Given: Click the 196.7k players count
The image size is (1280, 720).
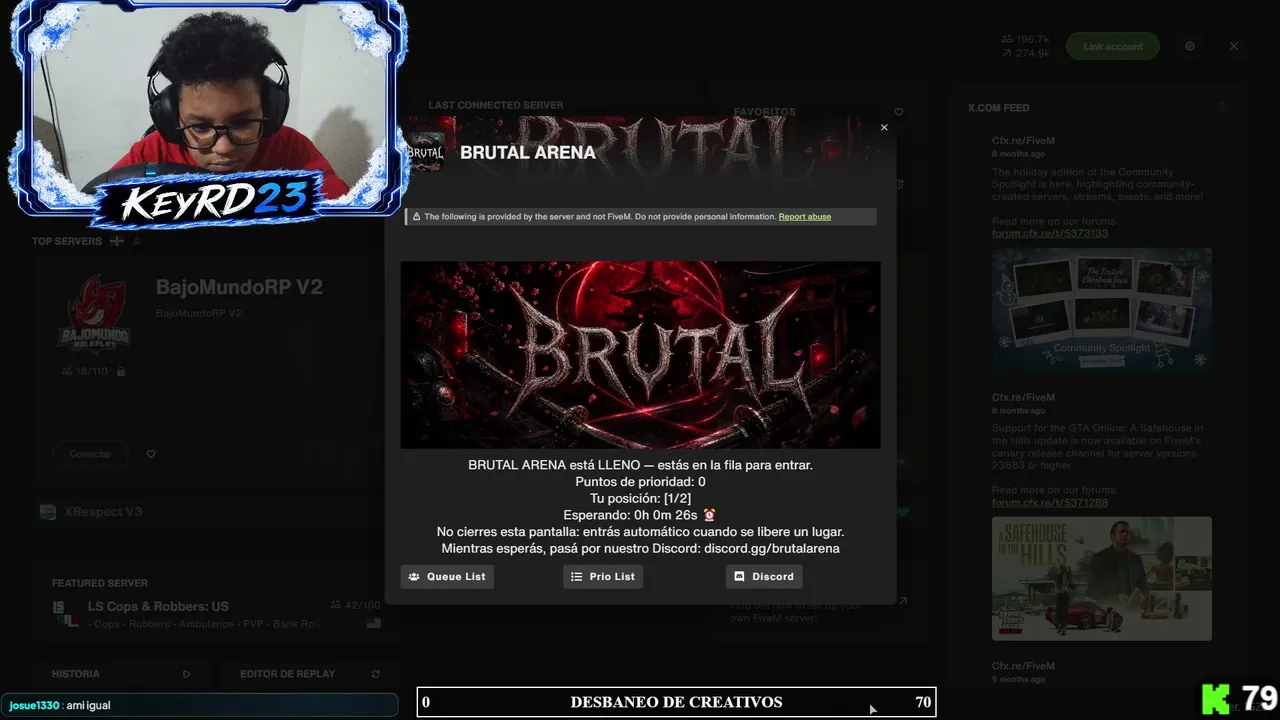Looking at the screenshot, I should (1026, 39).
